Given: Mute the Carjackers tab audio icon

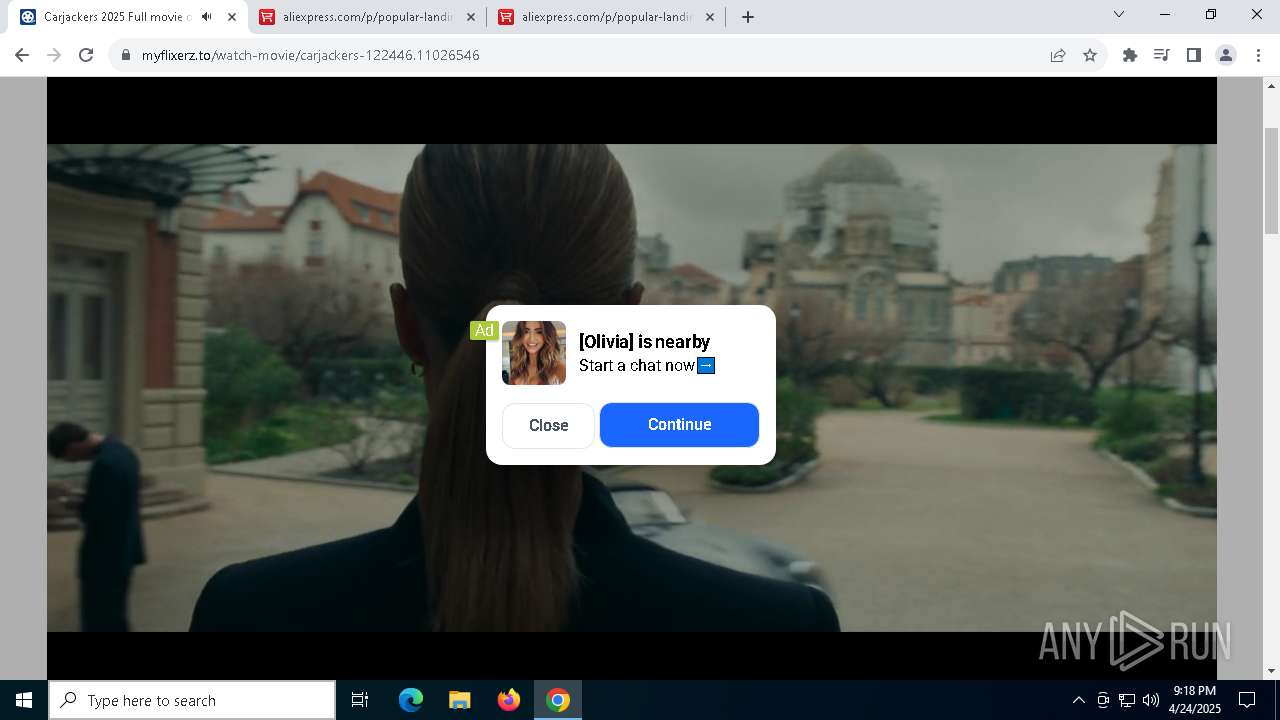Looking at the screenshot, I should pyautogui.click(x=207, y=17).
